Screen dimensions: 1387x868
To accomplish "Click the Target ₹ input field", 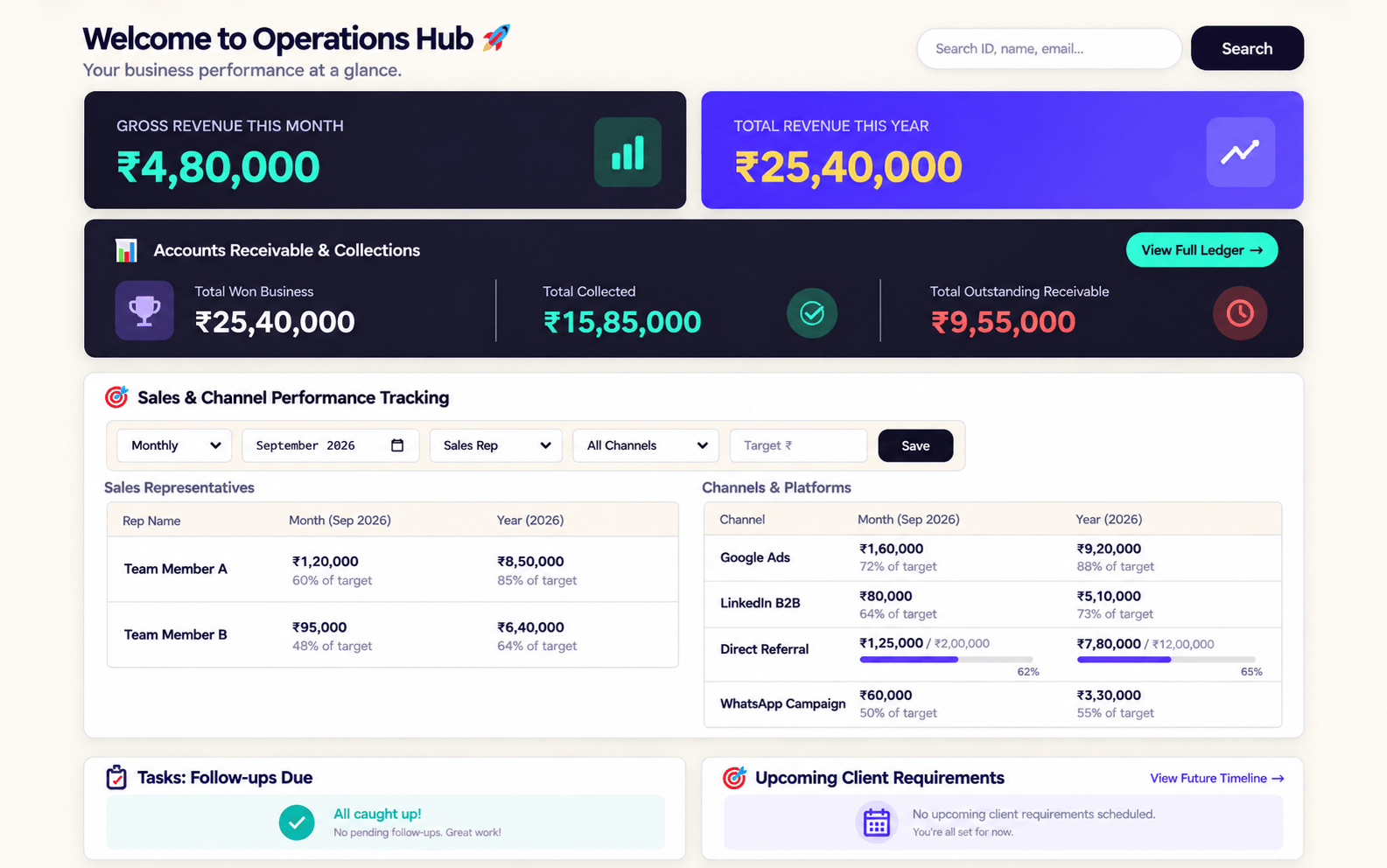I will (798, 445).
